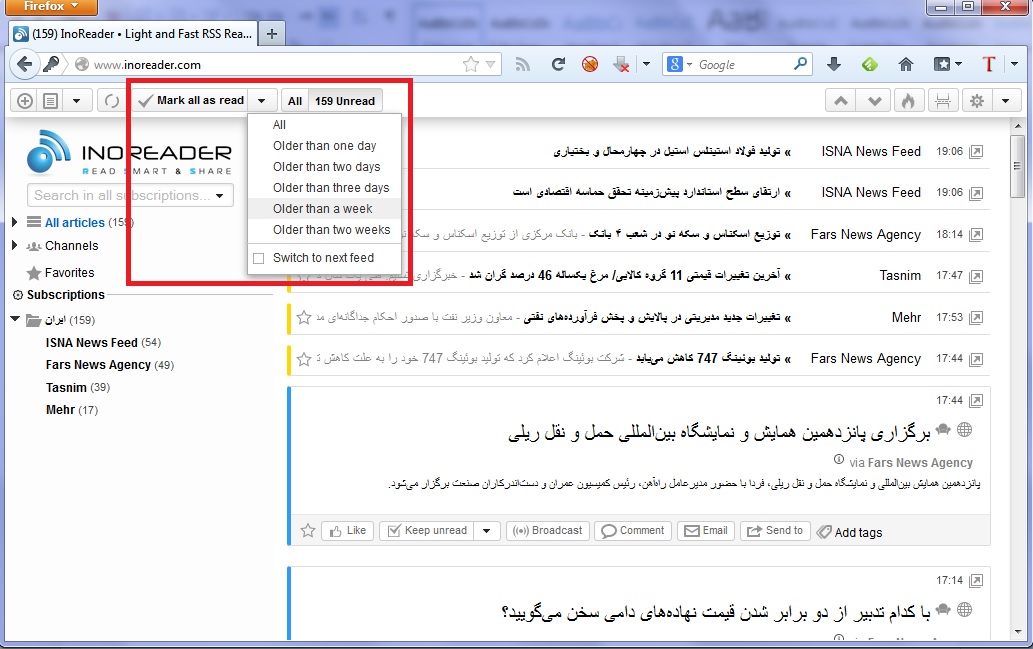Click Send to button on article
The width and height of the screenshot is (1033, 649).
[775, 530]
